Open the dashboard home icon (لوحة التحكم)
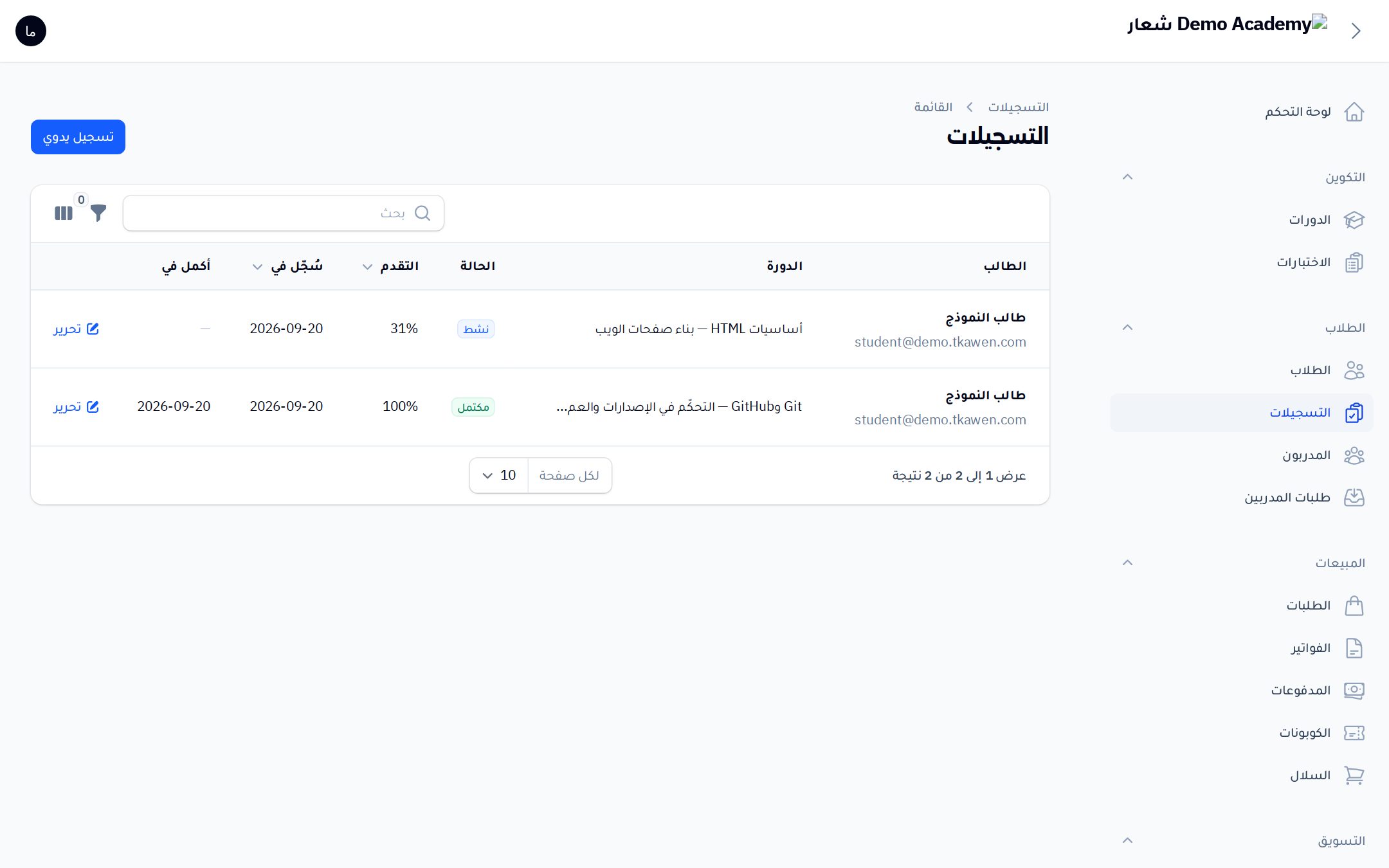 pyautogui.click(x=1354, y=112)
